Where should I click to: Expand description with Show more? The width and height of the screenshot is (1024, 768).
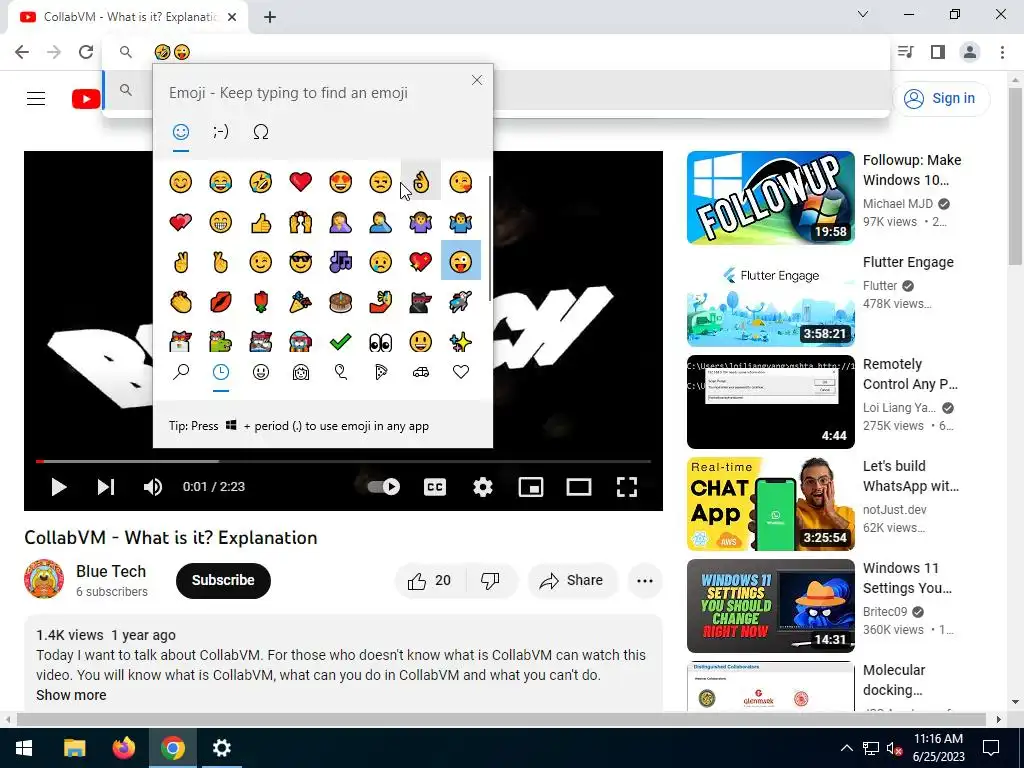[71, 696]
